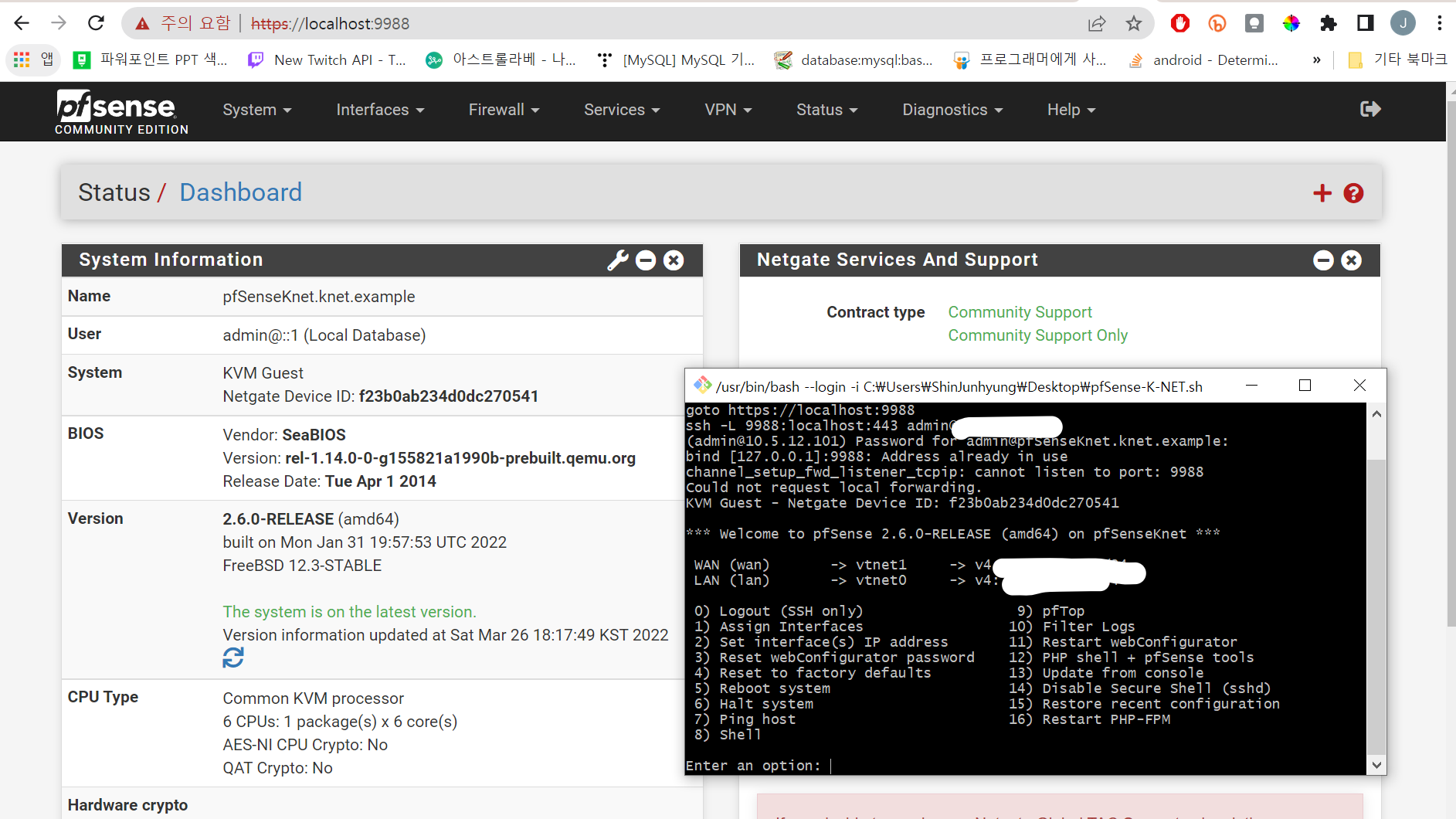Viewport: 1456px width, 819px height.
Task: Click the 2.6.0-RELEASE version text
Action: [278, 519]
